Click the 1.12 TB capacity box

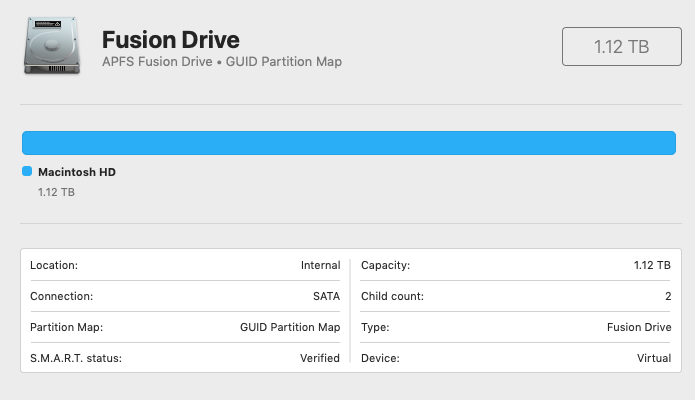[621, 47]
